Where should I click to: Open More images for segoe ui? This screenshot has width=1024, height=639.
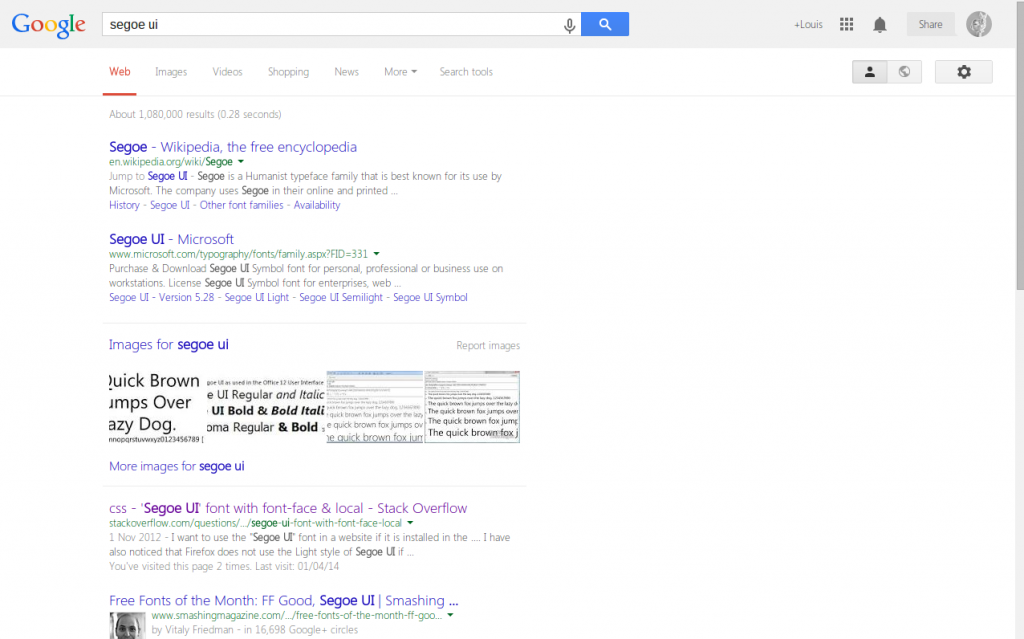point(176,466)
